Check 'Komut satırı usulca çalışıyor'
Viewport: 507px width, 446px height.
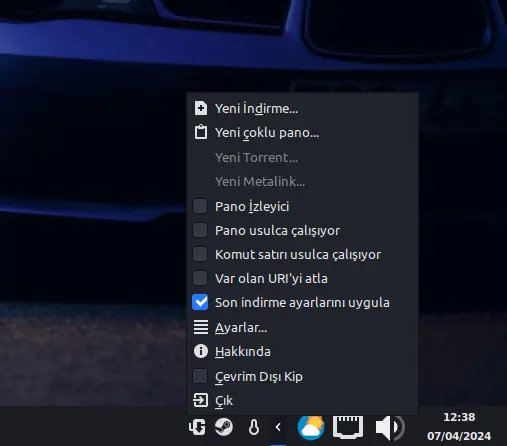click(x=200, y=254)
